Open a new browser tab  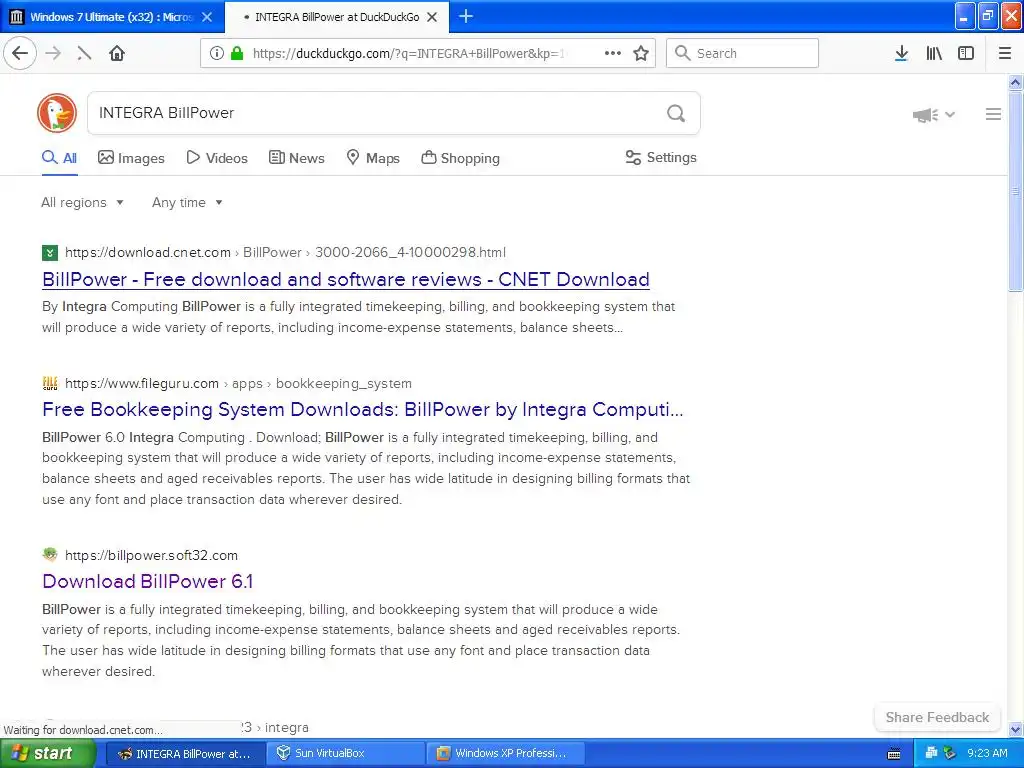pyautogui.click(x=466, y=16)
